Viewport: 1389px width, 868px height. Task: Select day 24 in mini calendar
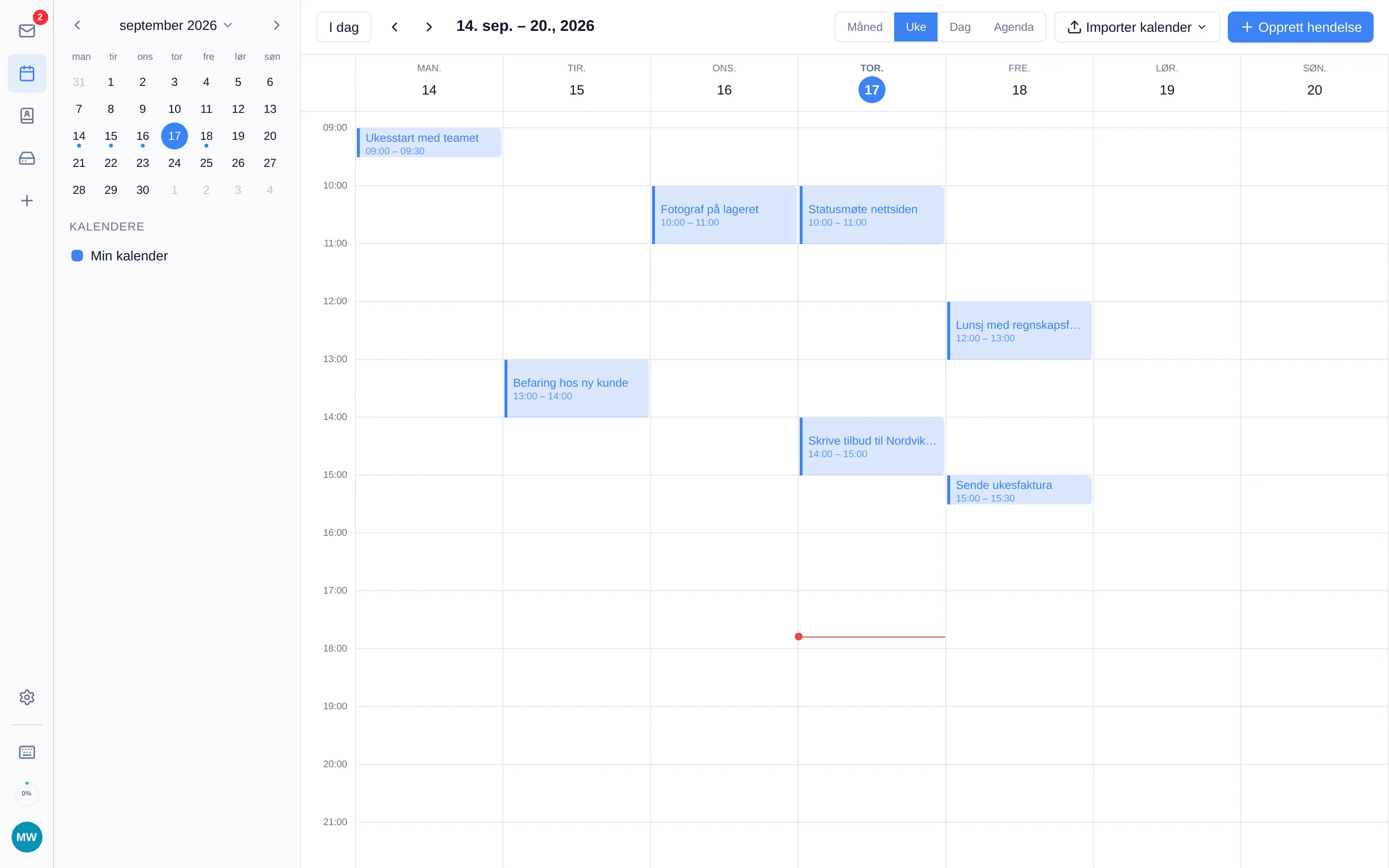tap(175, 163)
